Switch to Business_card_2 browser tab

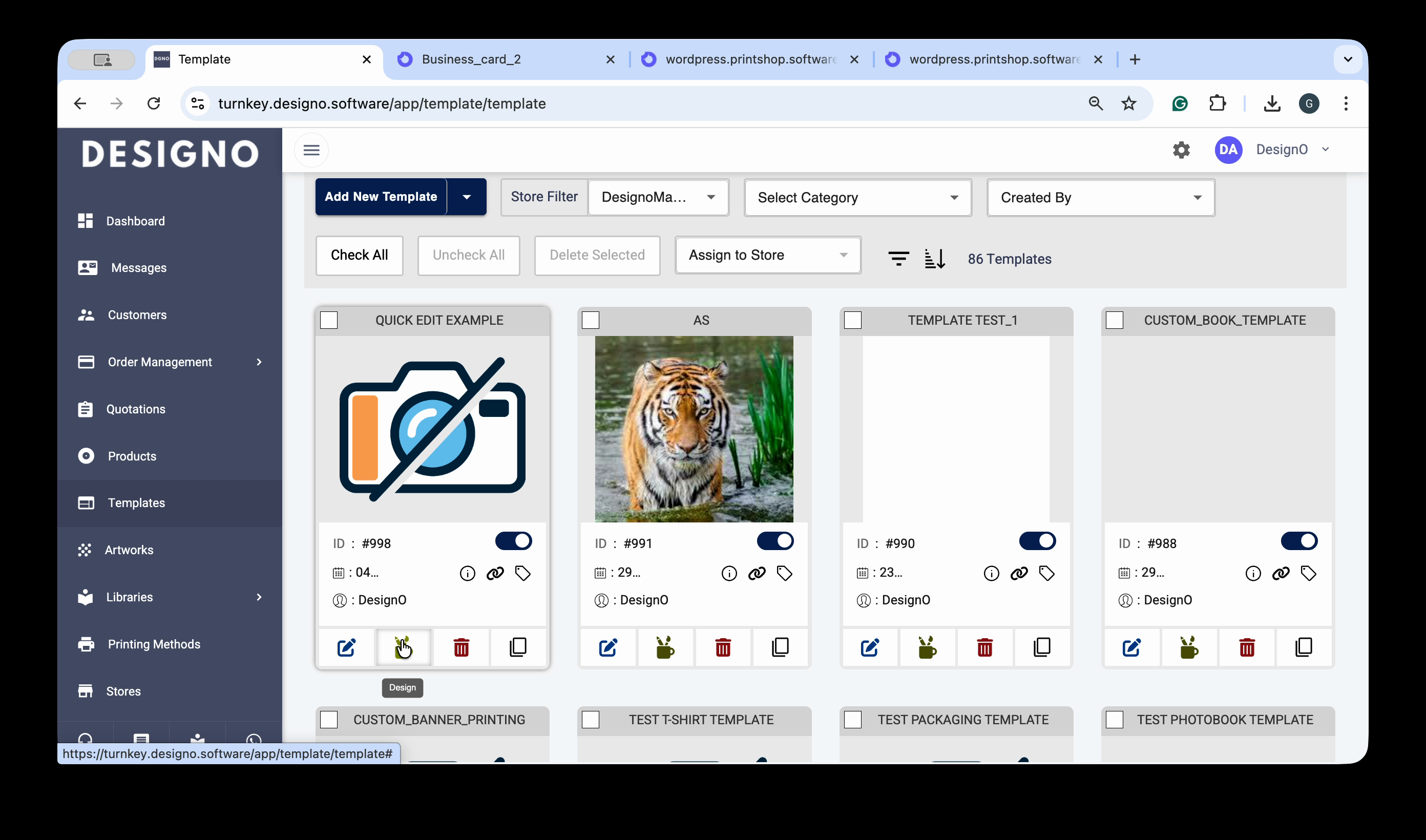(471, 59)
